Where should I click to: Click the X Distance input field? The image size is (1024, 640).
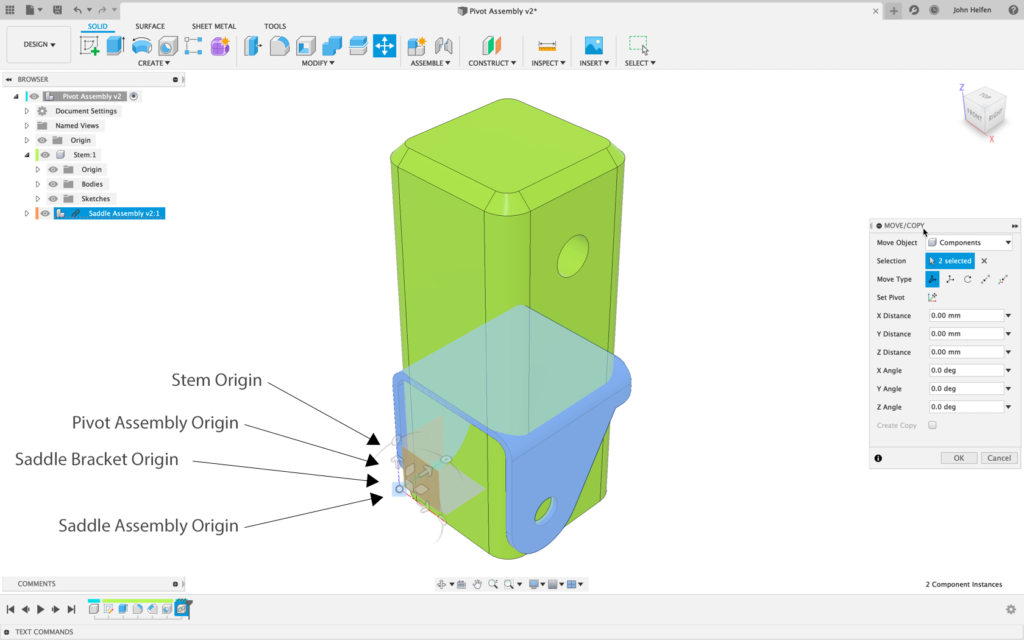964,316
